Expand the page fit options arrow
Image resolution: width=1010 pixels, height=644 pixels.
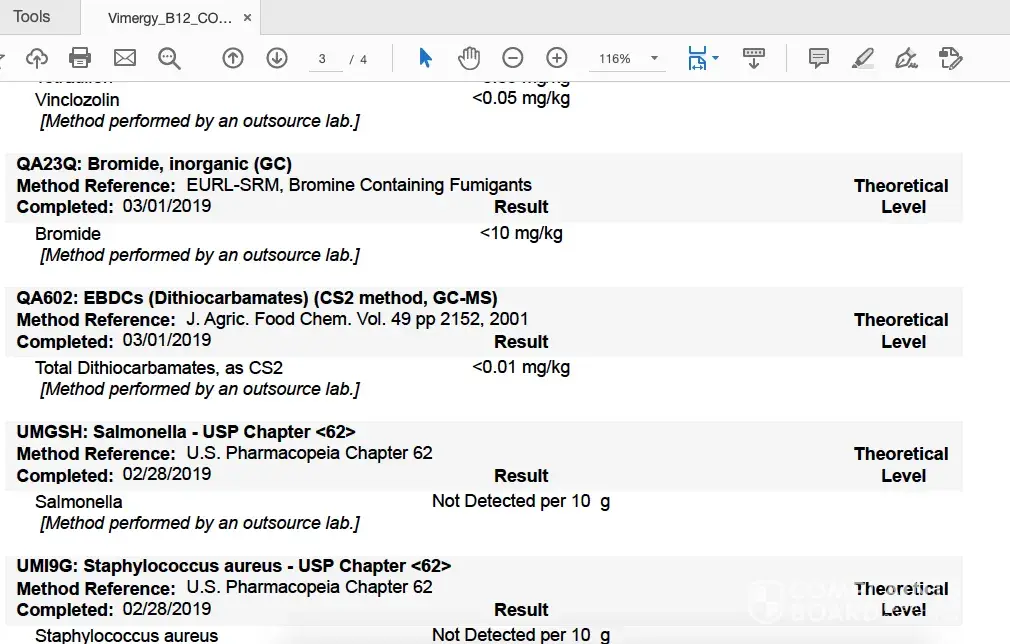[716, 59]
